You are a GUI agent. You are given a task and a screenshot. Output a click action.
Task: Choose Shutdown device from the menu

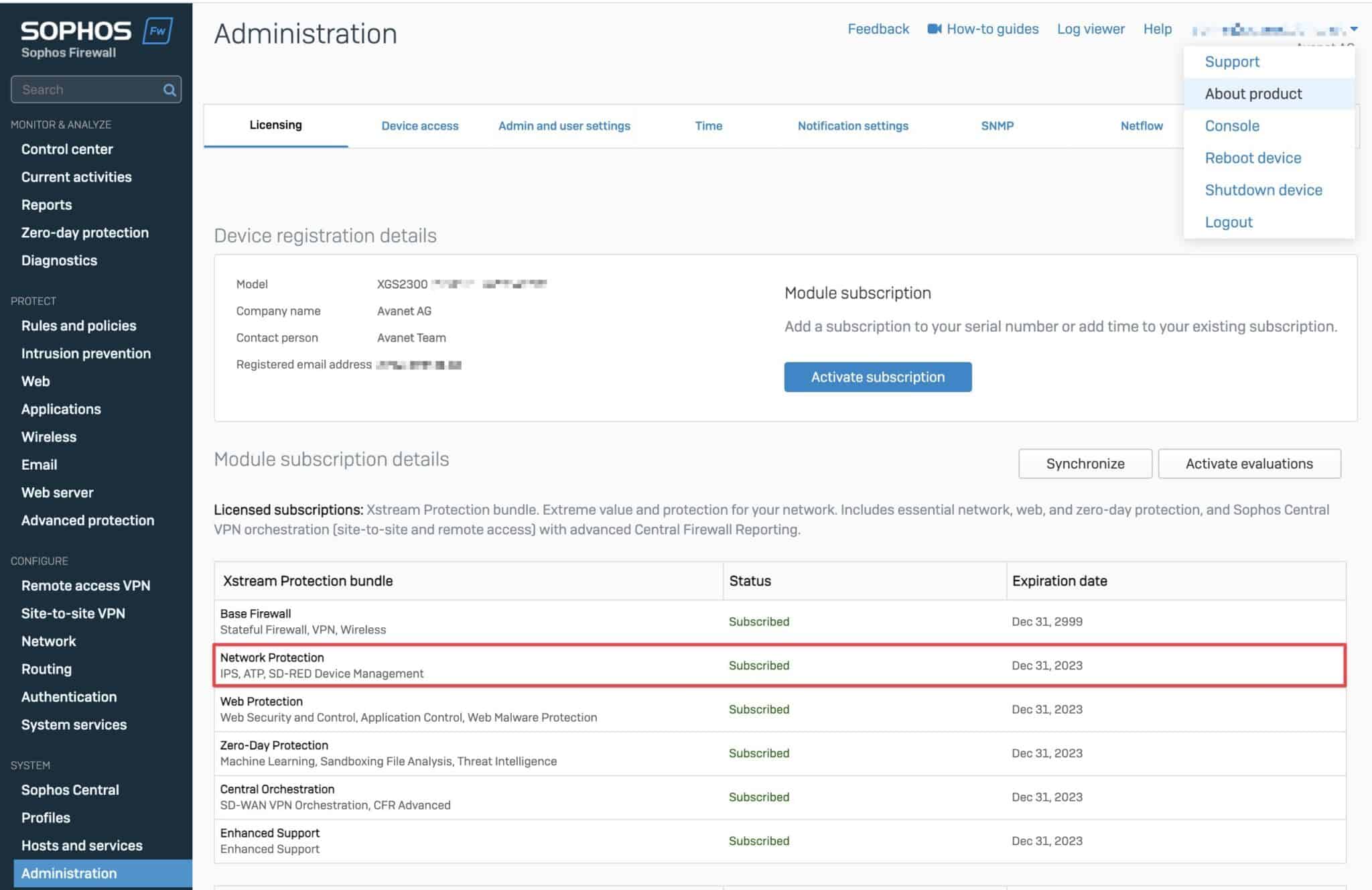click(1263, 190)
